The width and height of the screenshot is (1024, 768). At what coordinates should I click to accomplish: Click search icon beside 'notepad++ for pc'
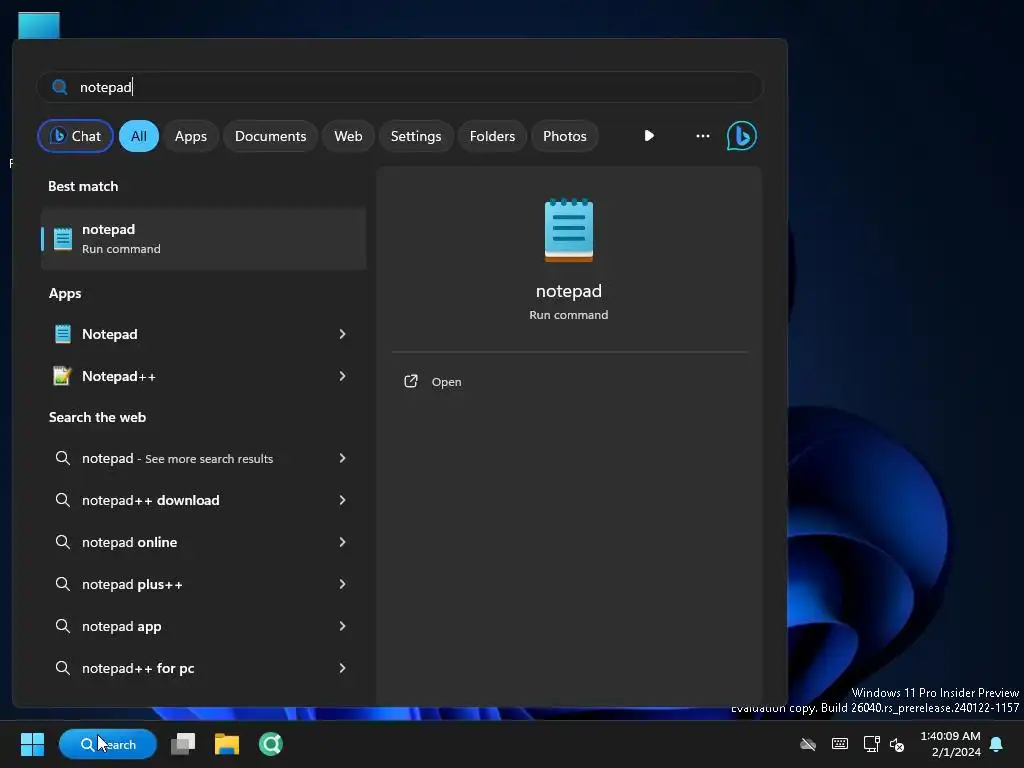(63, 668)
